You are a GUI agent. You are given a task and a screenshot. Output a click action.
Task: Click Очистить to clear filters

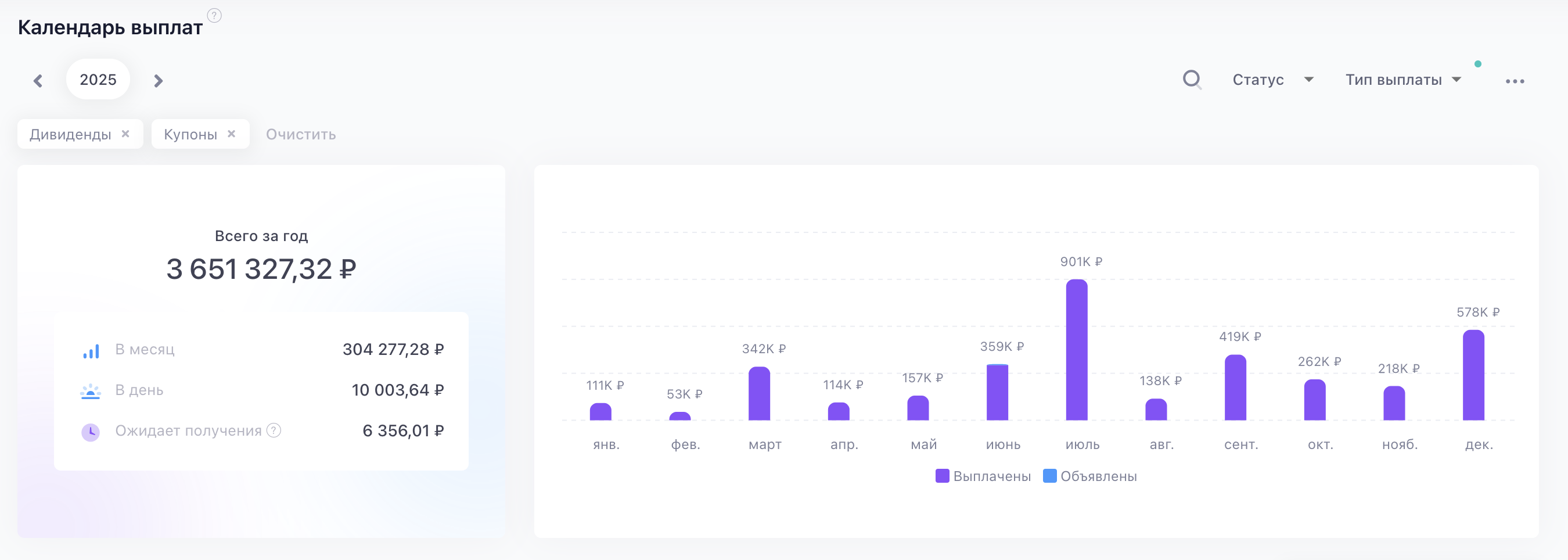[x=301, y=135]
